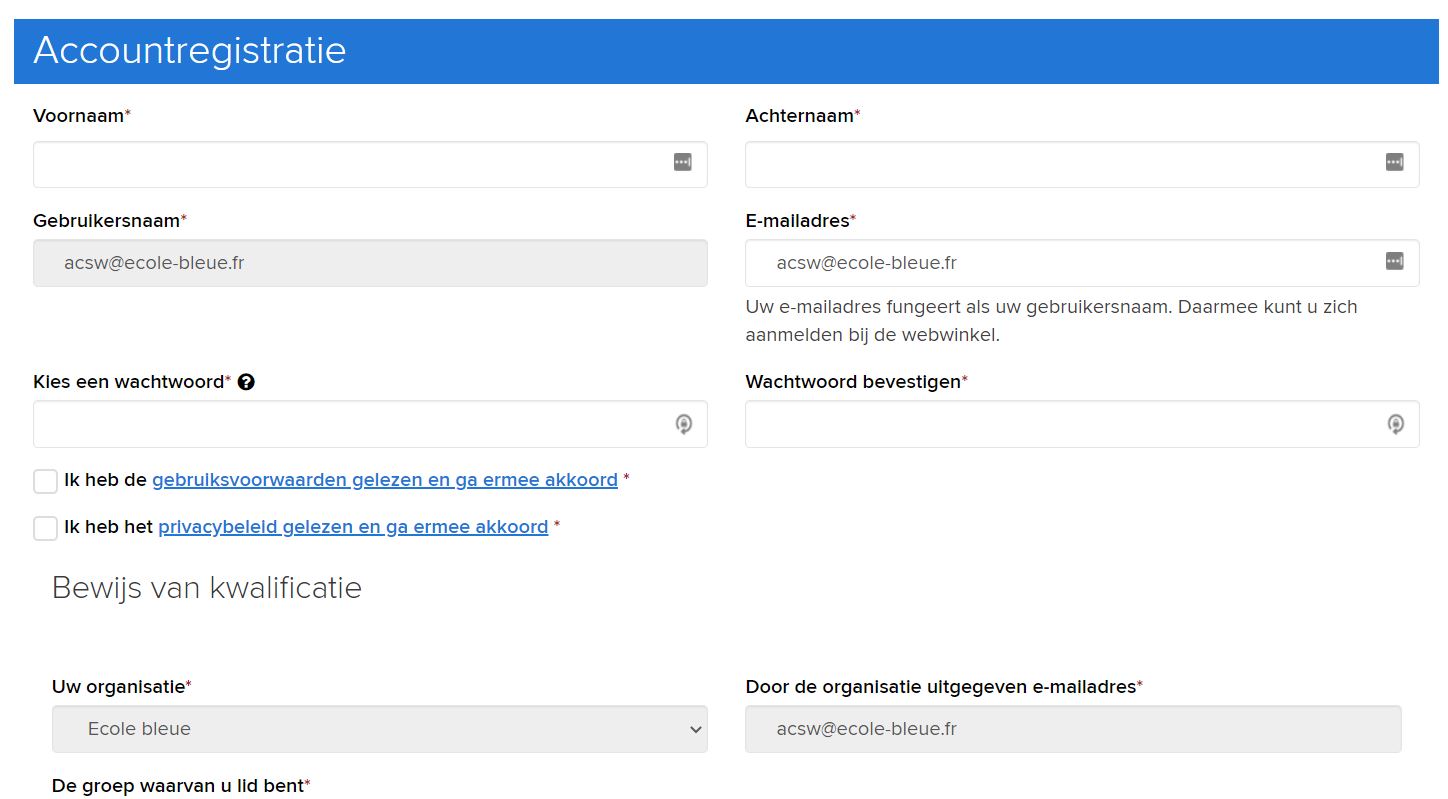Focus the Voornaam input field
The image size is (1448, 799).
click(350, 164)
